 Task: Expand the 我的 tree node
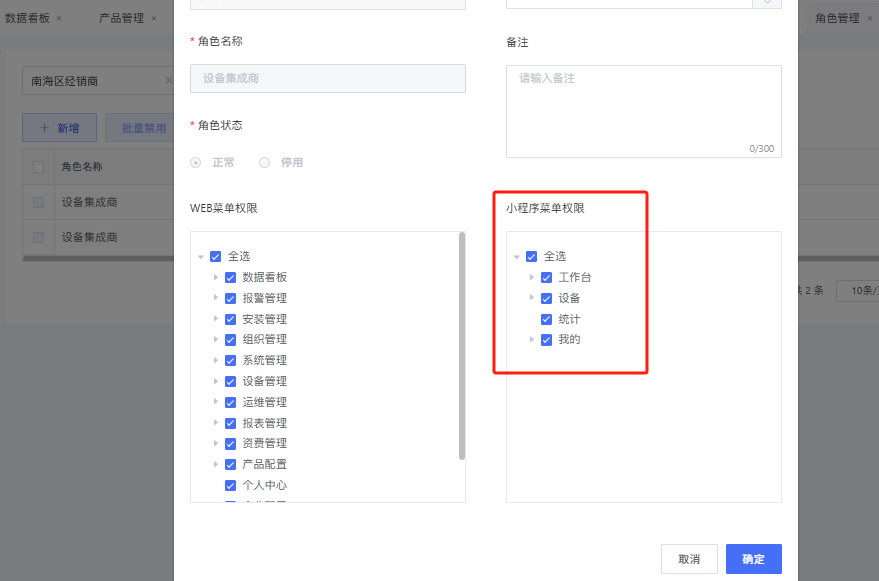[531, 340]
